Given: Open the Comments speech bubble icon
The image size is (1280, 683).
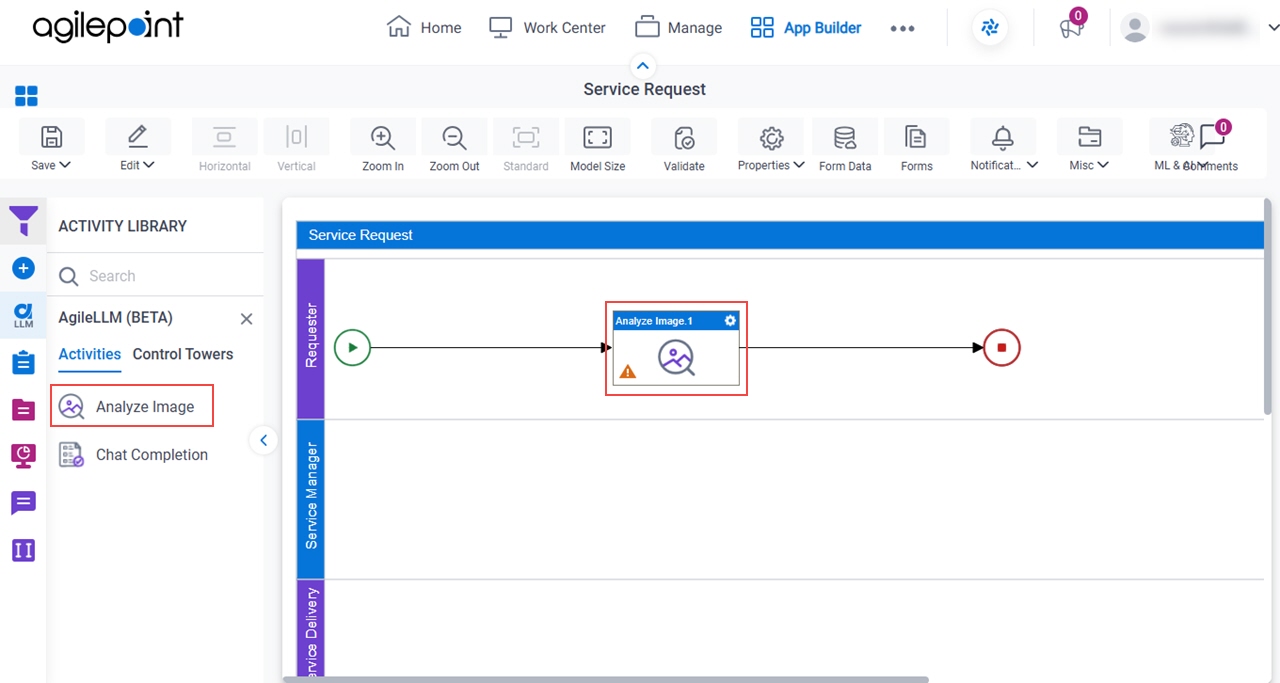Looking at the screenshot, I should coord(1212,138).
